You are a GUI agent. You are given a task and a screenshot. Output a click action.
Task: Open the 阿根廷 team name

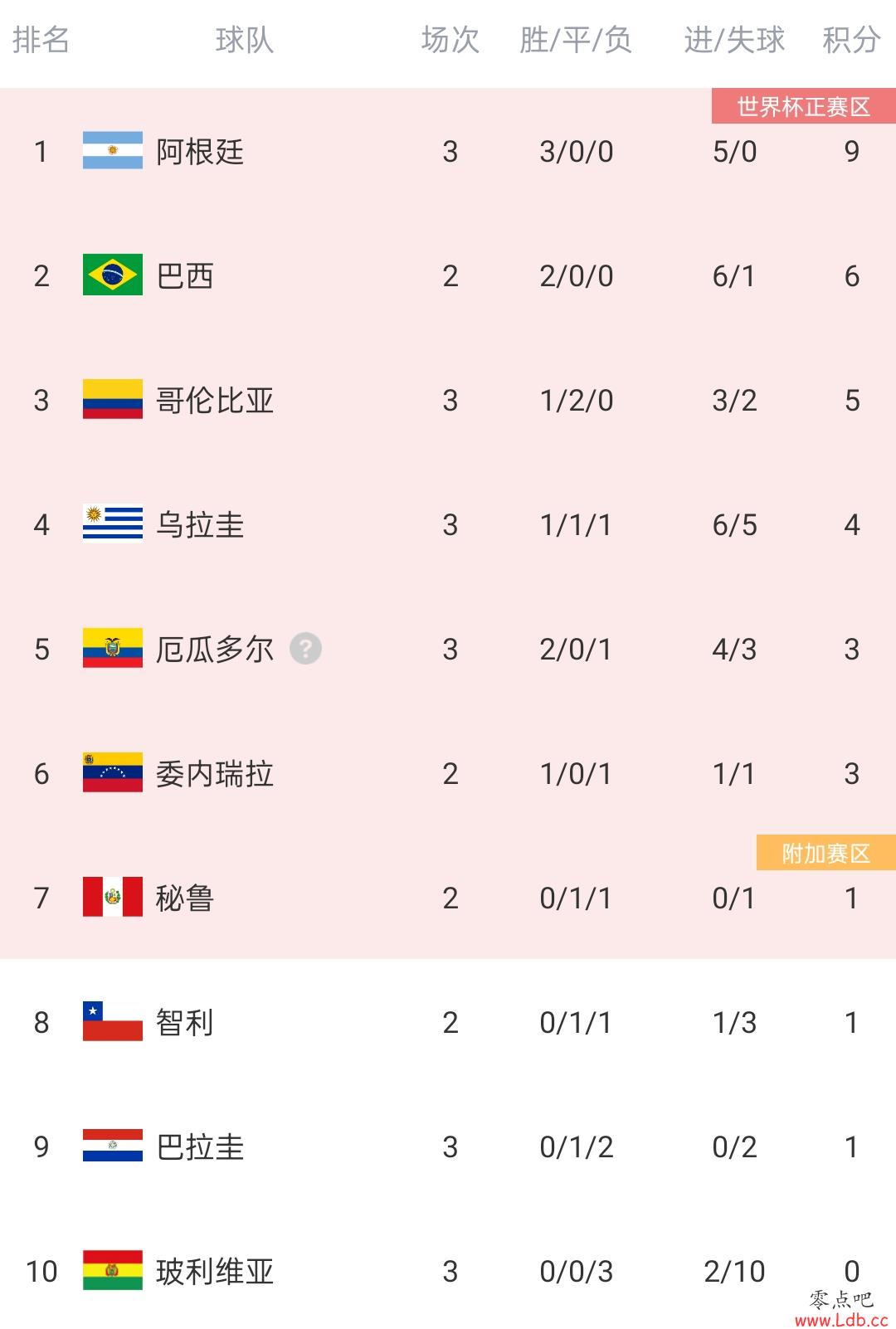click(200, 152)
